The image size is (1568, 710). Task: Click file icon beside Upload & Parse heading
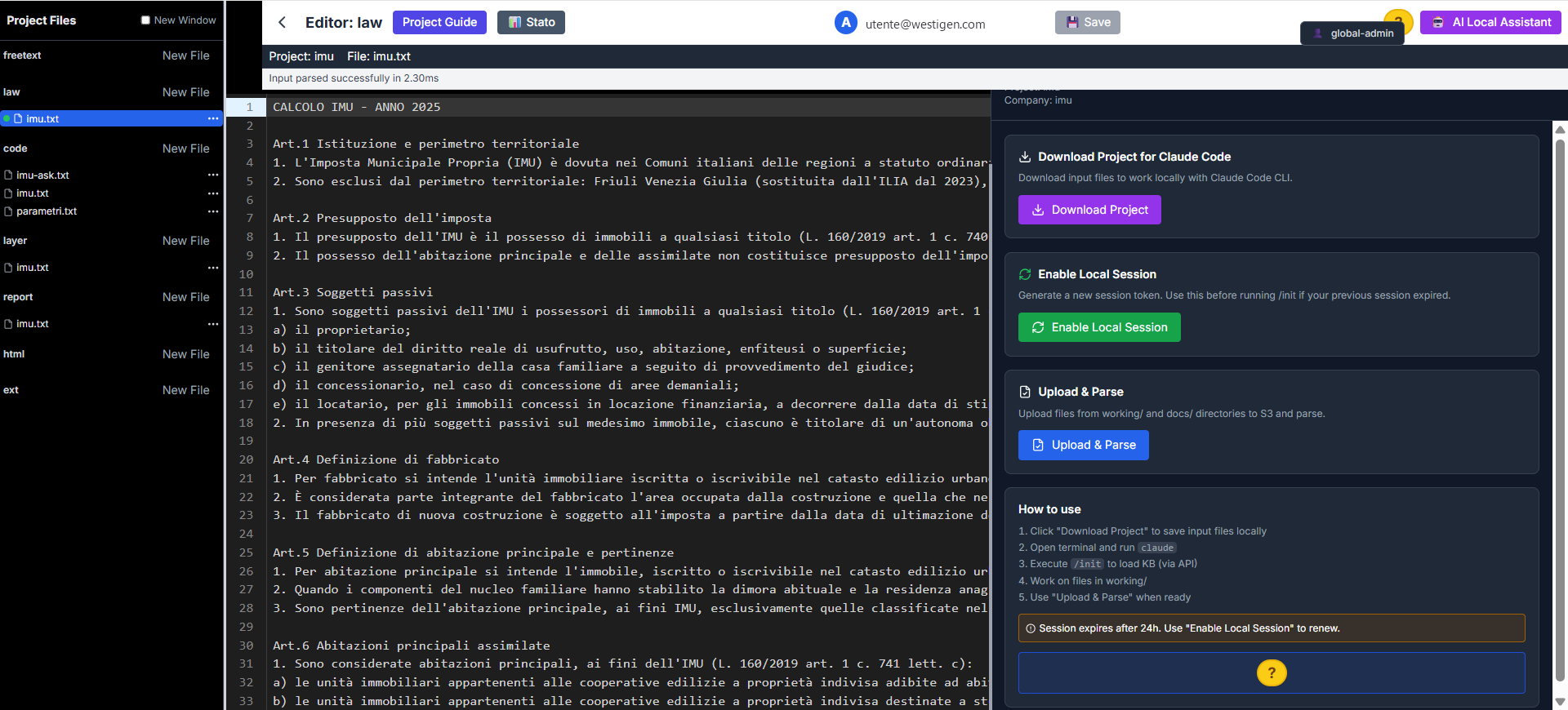(1025, 392)
